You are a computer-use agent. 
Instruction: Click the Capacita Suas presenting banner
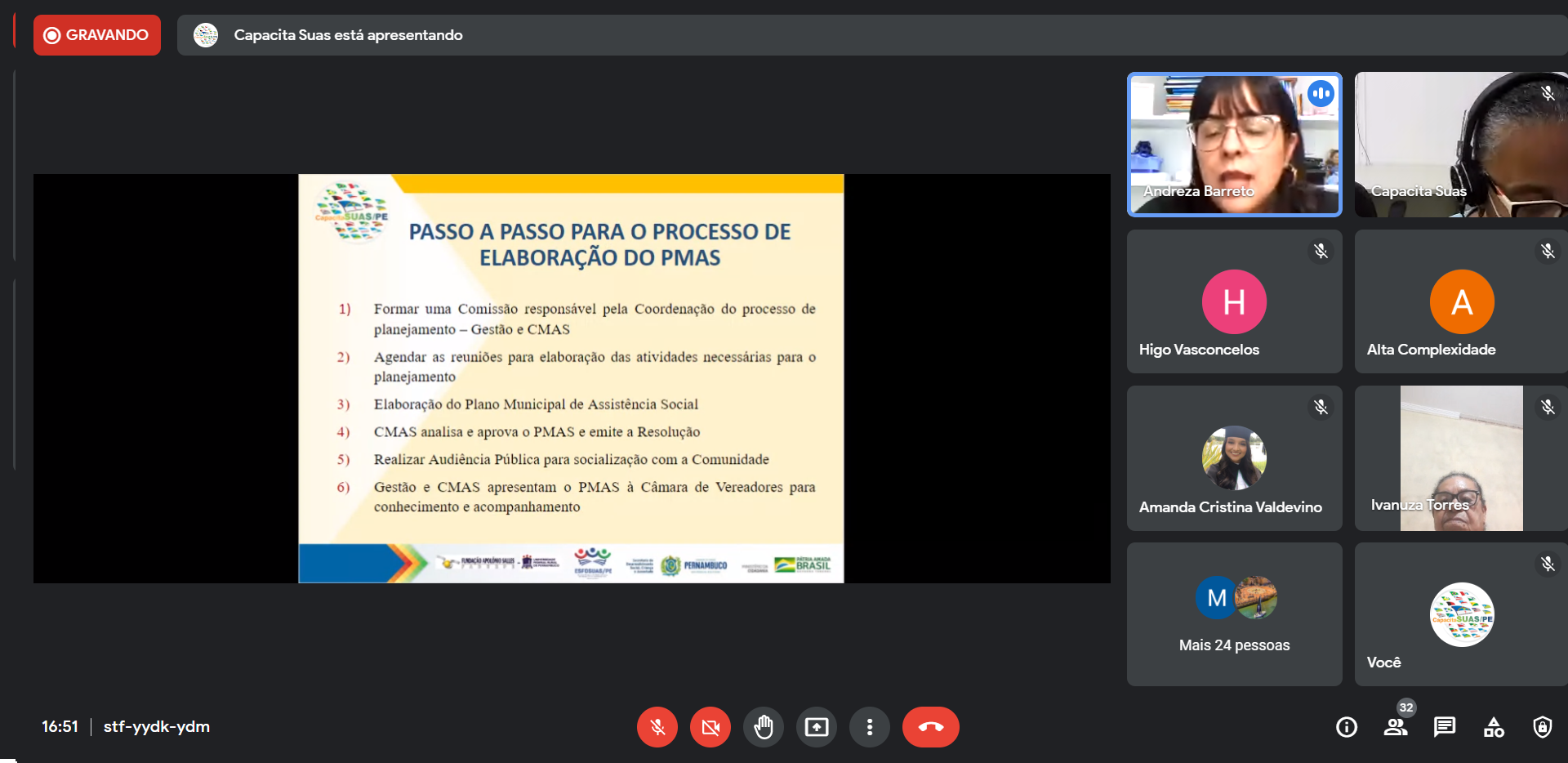tap(348, 35)
